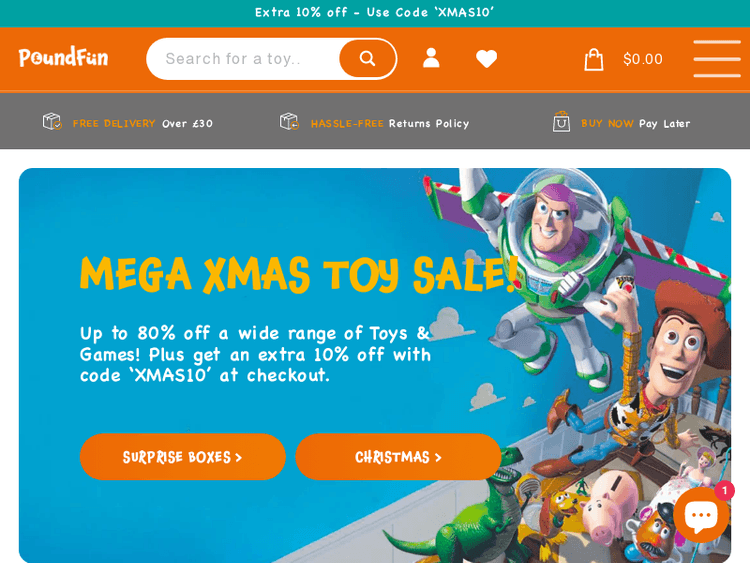Click the free delivery box icon

tap(52, 121)
